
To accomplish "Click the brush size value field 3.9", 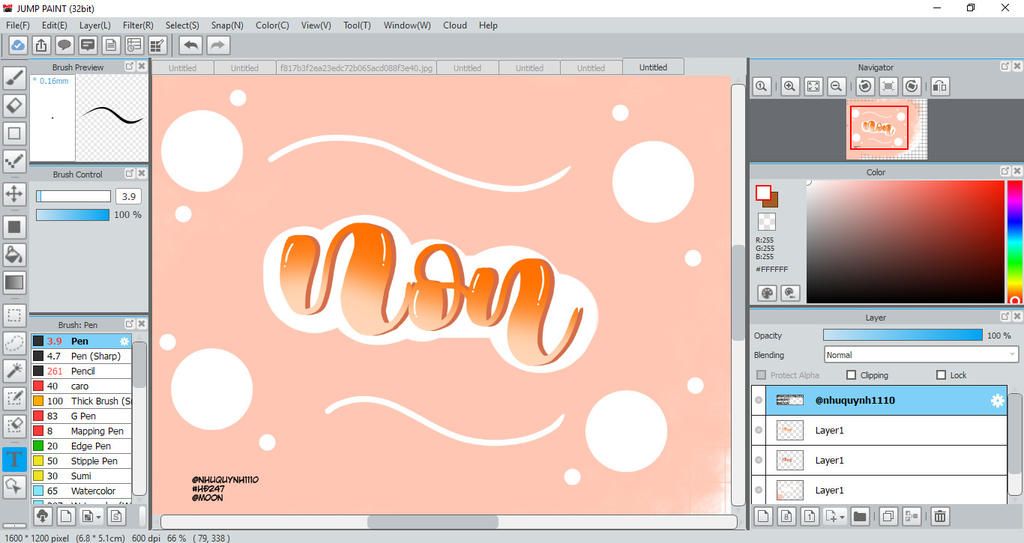I will [129, 196].
